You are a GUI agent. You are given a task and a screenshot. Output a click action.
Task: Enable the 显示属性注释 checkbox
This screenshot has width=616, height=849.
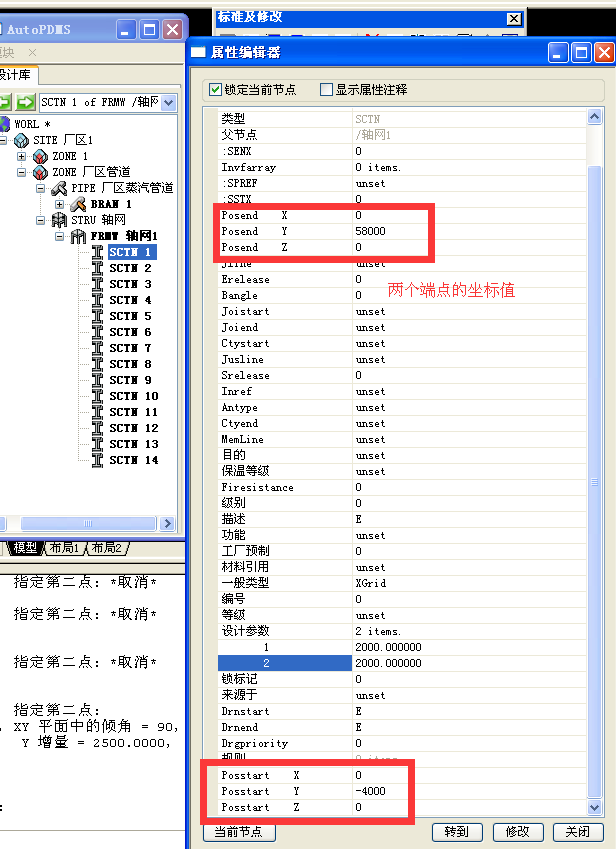[x=326, y=90]
